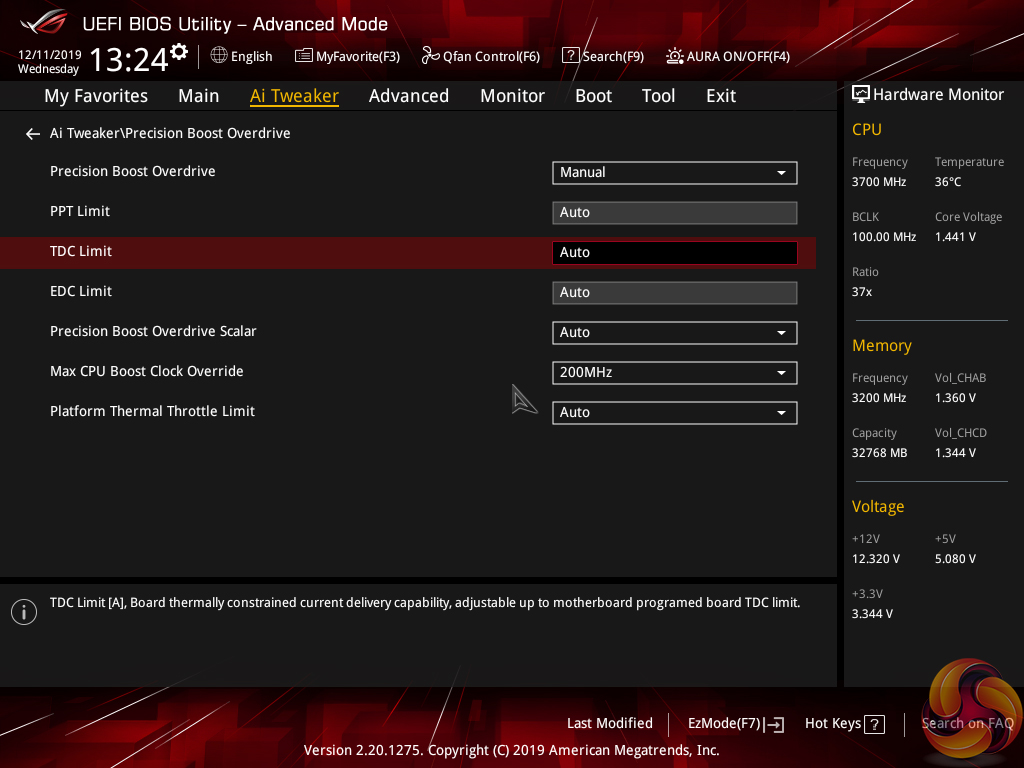Click the Hot Keys question mark icon
The image size is (1024, 768).
(874, 724)
